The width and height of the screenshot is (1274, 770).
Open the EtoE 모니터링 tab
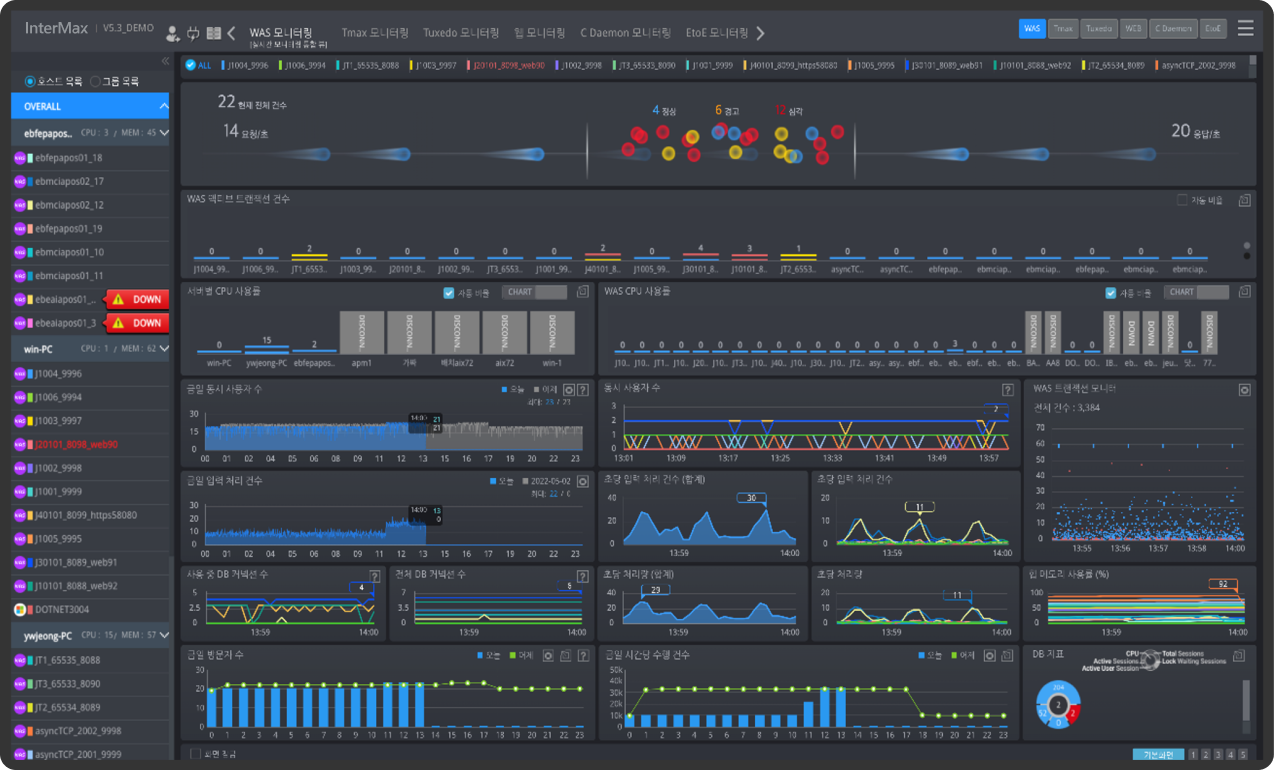click(717, 33)
